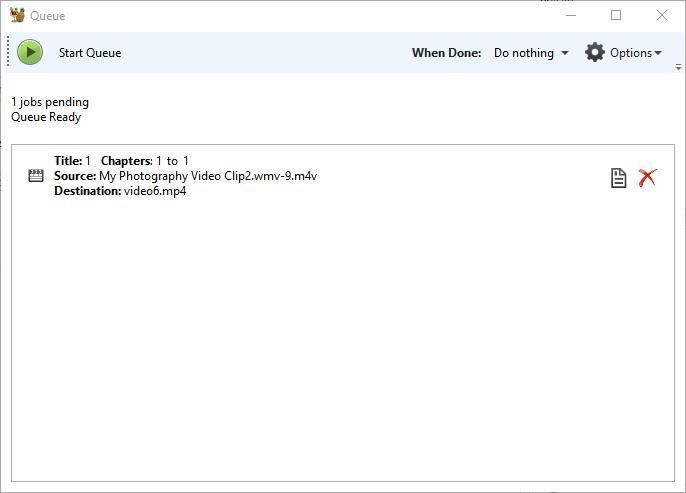Image resolution: width=686 pixels, height=493 pixels.
Task: Open the toolbar overflow arrow at toolbar edge
Action: pos(678,67)
